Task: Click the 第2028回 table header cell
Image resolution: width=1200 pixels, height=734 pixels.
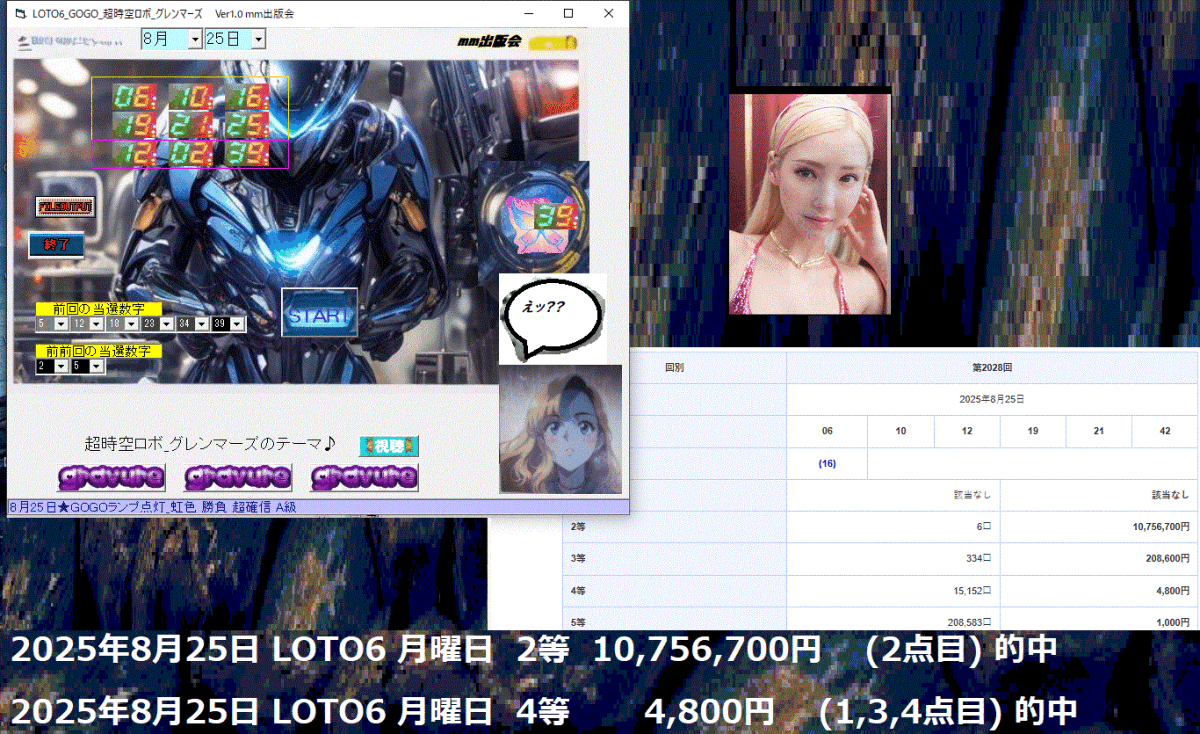Action: tap(992, 368)
